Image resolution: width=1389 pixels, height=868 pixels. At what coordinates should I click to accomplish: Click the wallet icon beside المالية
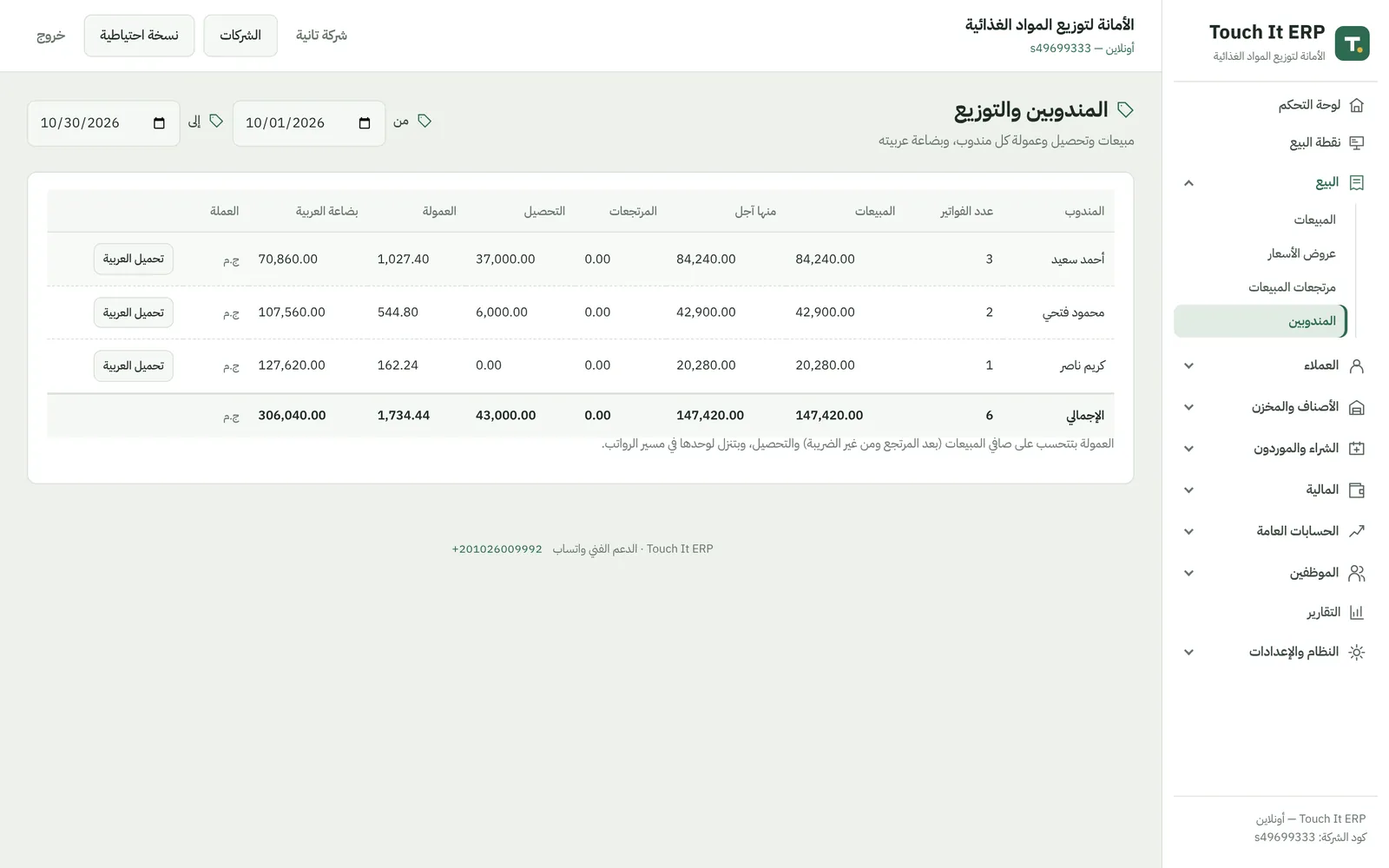[x=1357, y=490]
